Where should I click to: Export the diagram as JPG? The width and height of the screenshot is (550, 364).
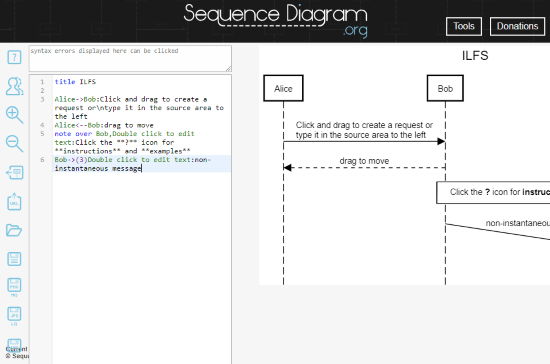click(14, 316)
